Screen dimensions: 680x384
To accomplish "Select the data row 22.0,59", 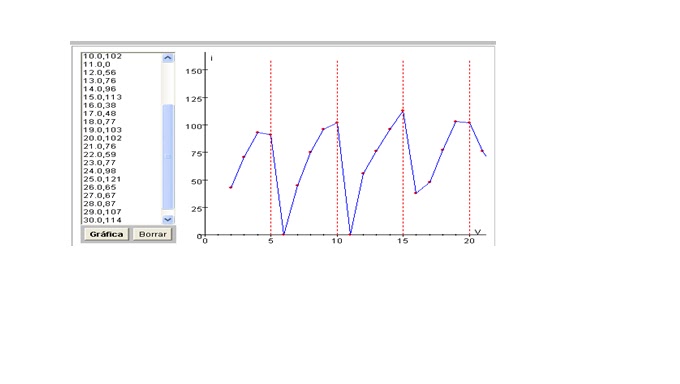I will click(99, 155).
